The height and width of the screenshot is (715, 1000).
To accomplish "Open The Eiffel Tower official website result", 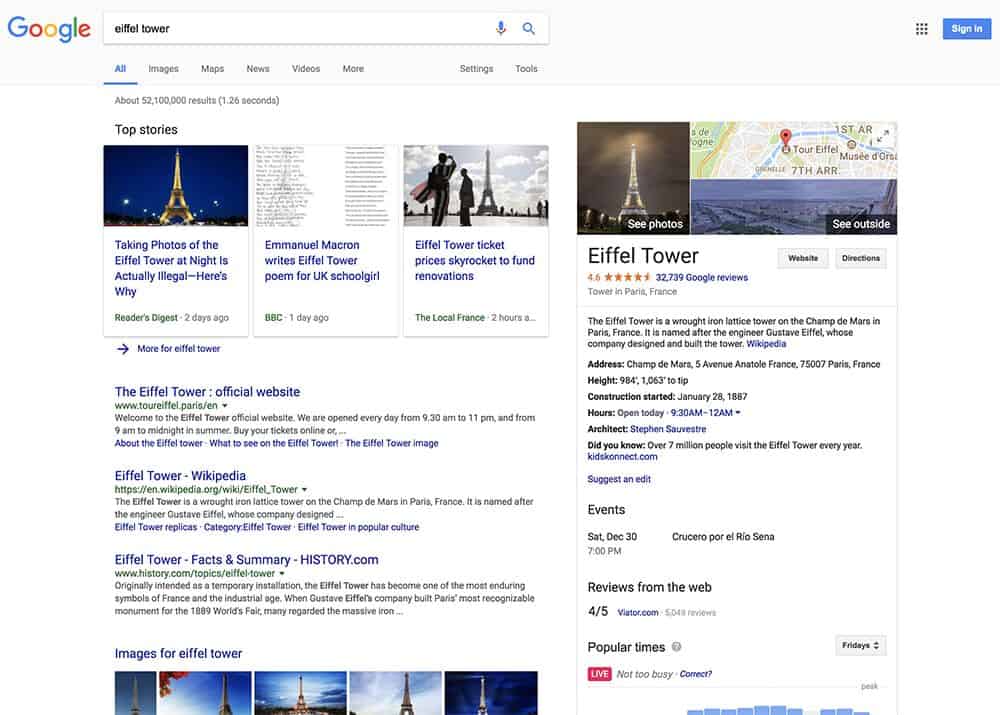I will pos(207,392).
